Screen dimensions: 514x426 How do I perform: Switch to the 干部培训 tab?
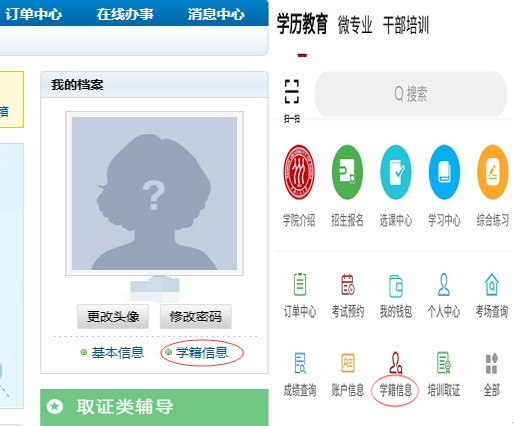click(406, 25)
